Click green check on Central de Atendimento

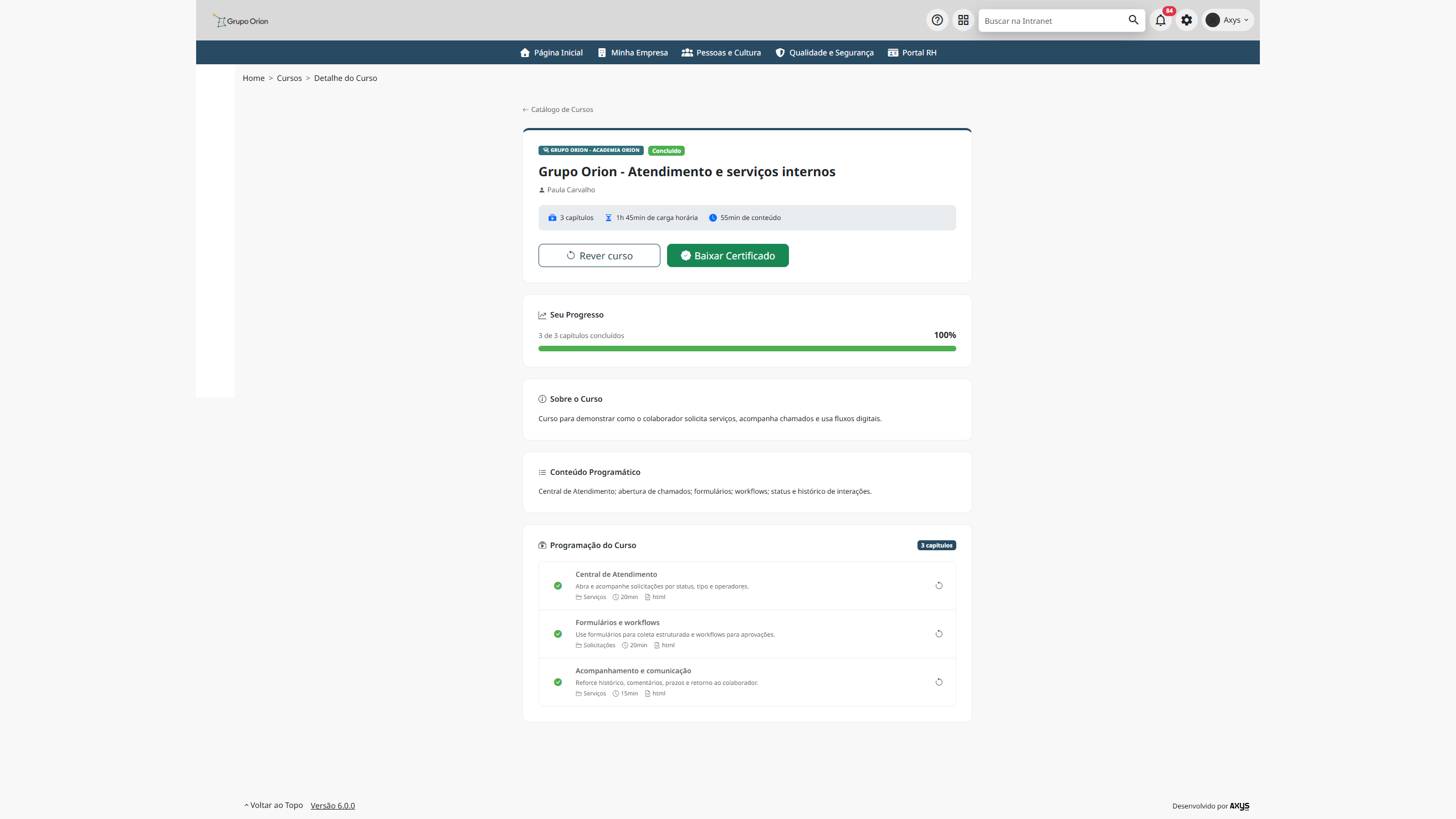[558, 586]
